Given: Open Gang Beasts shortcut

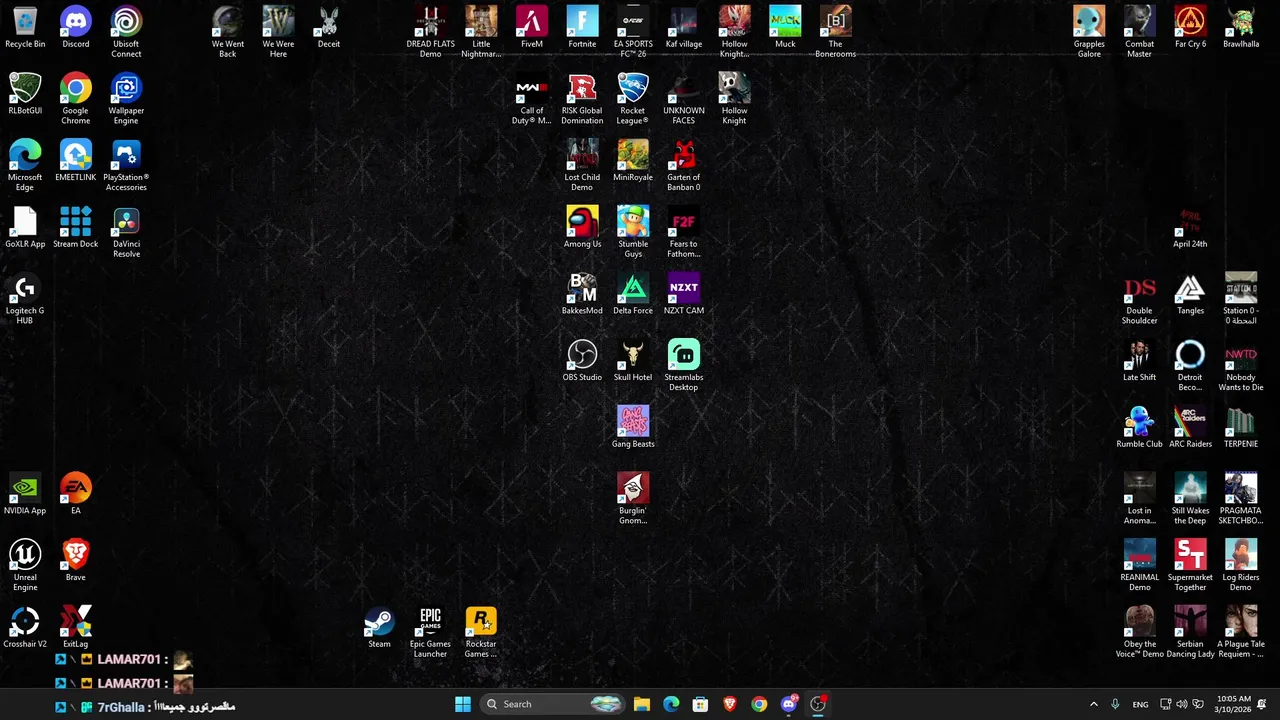Looking at the screenshot, I should pos(633,427).
